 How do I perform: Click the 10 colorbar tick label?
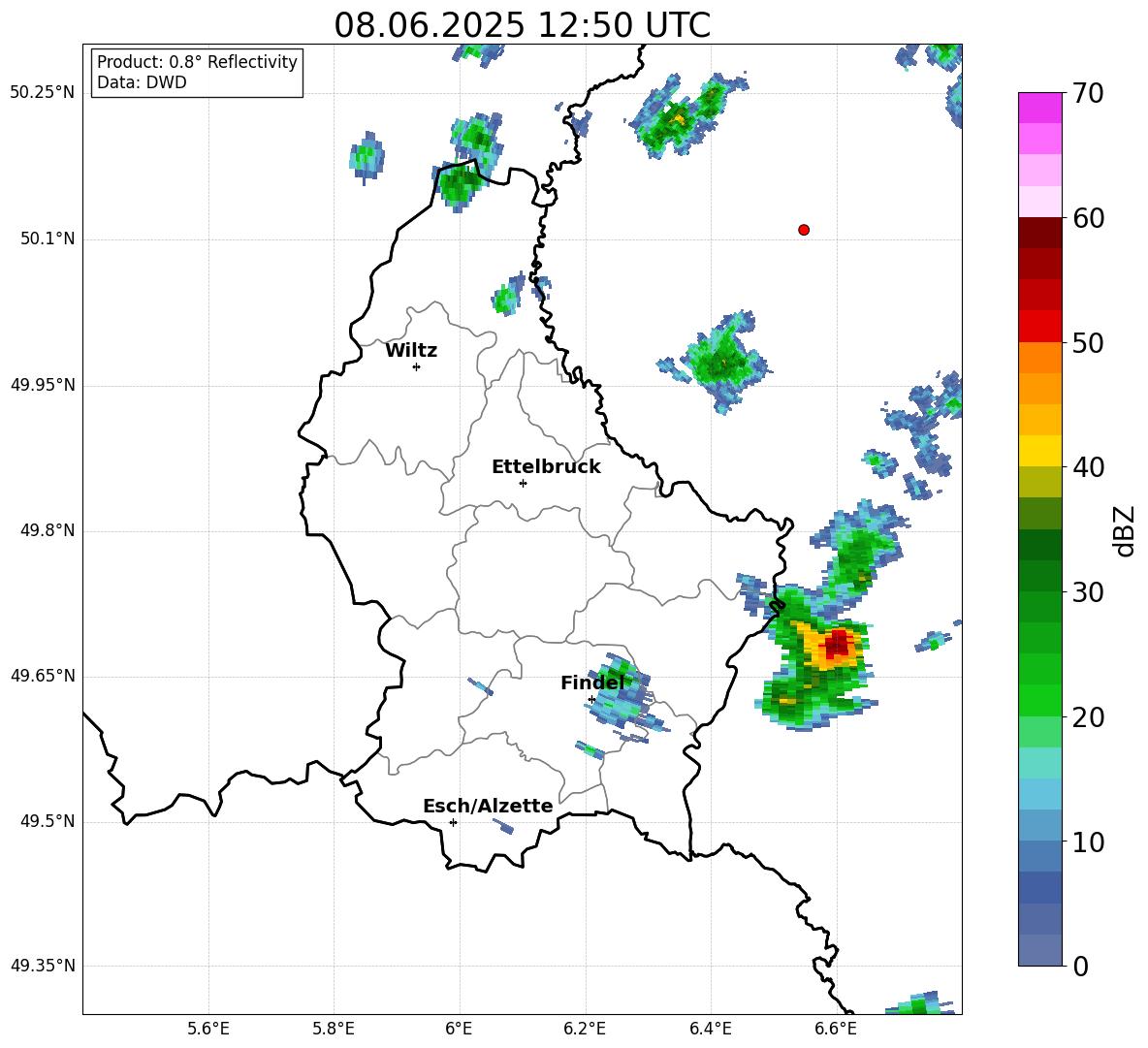(1088, 842)
